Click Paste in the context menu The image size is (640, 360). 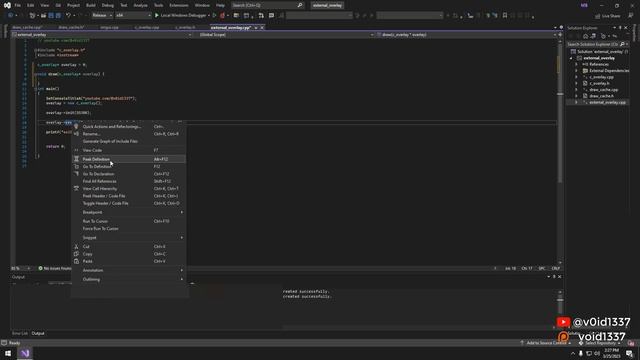(128, 261)
